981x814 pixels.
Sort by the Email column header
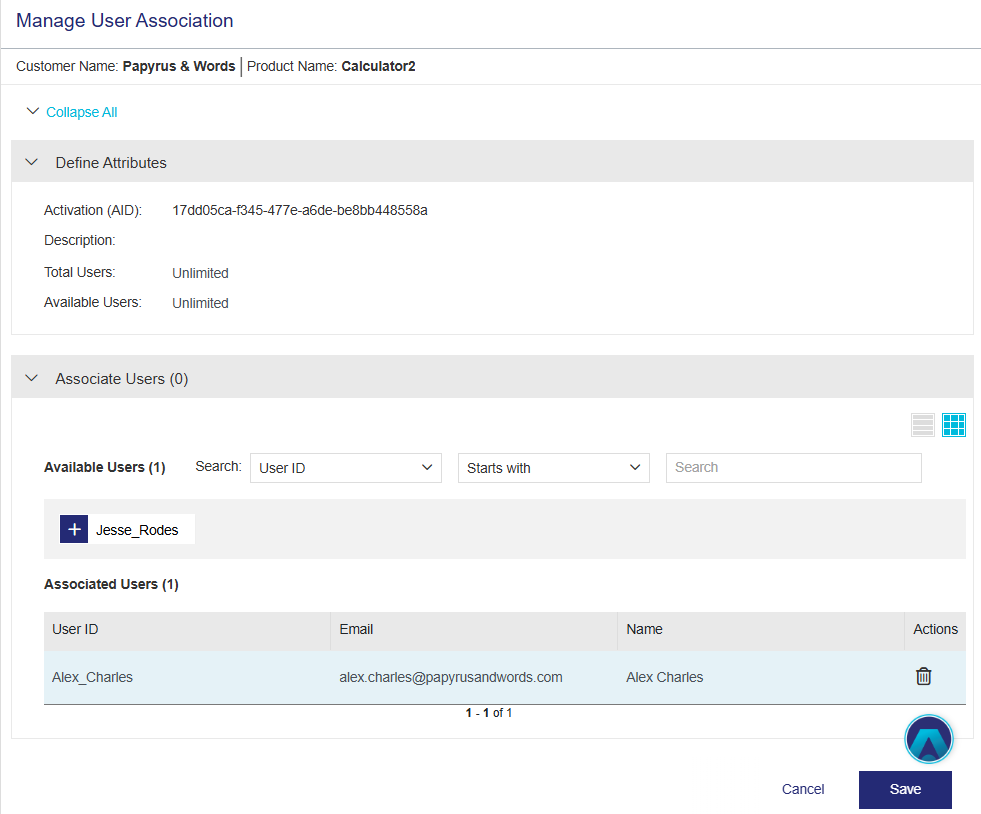coord(356,630)
